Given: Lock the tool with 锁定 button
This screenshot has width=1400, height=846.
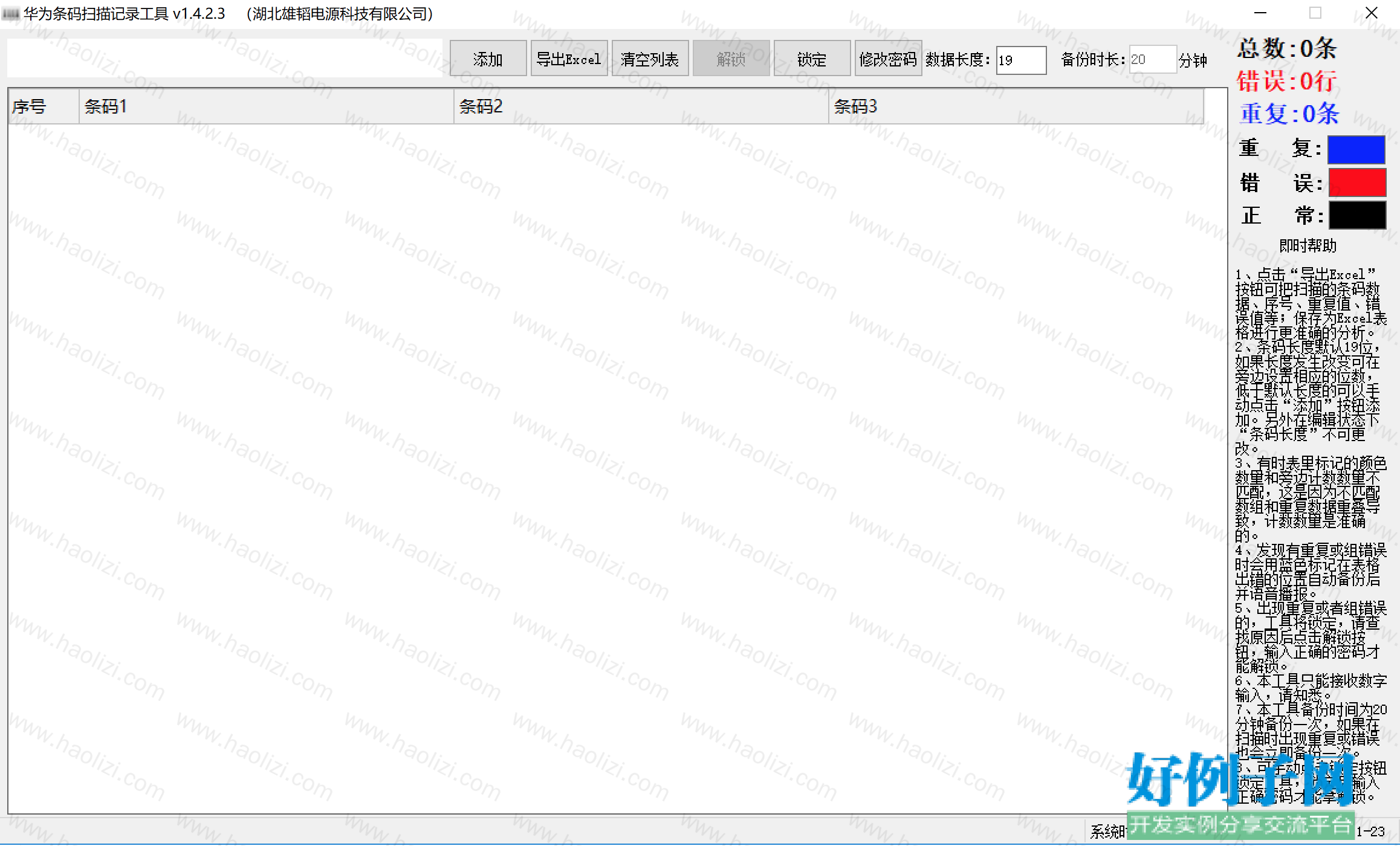Looking at the screenshot, I should click(812, 59).
